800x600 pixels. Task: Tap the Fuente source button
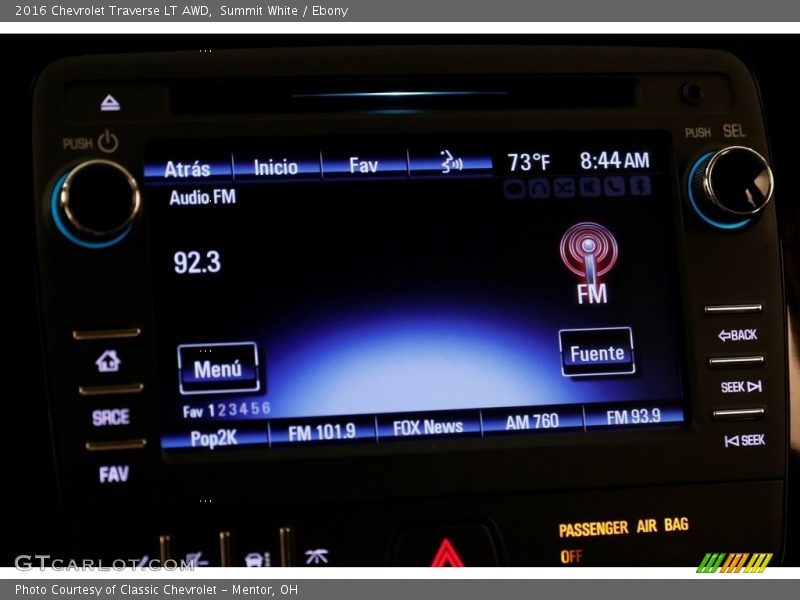tap(597, 353)
